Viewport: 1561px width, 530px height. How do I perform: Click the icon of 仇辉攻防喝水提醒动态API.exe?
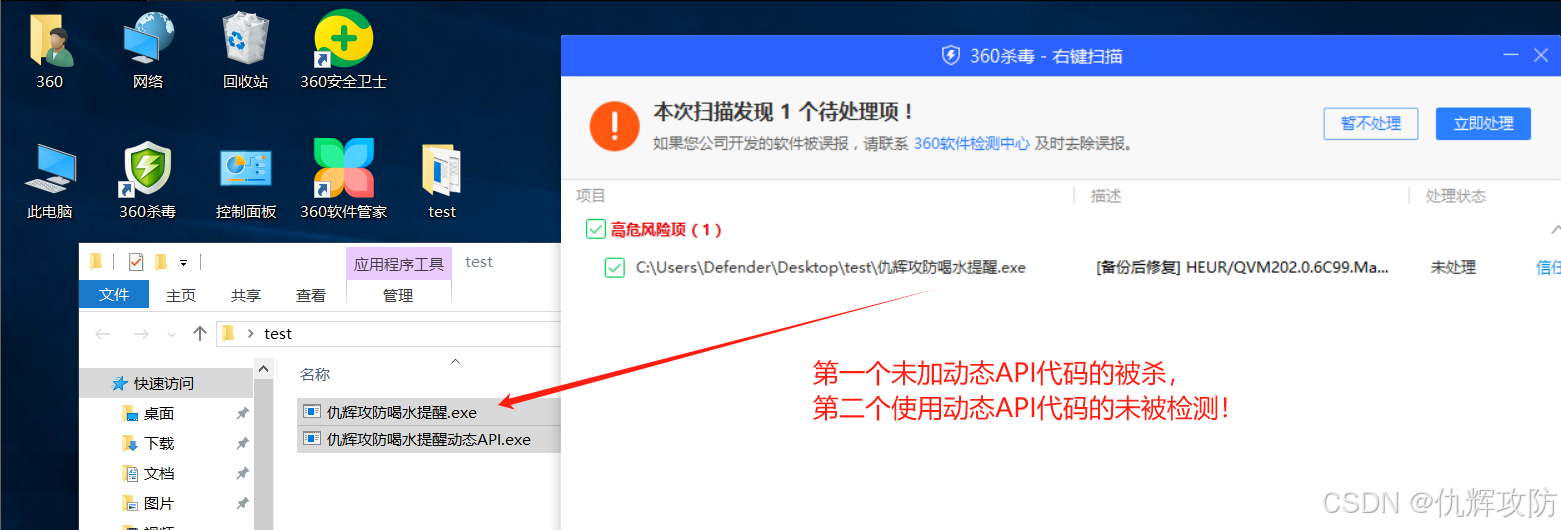tap(312, 438)
